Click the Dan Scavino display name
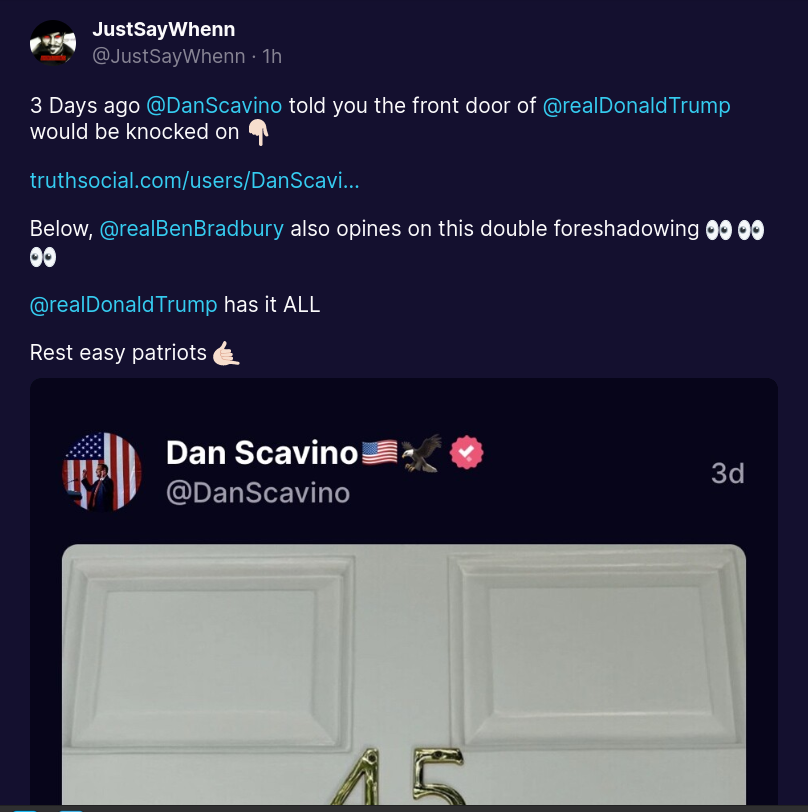This screenshot has width=808, height=812. [262, 453]
